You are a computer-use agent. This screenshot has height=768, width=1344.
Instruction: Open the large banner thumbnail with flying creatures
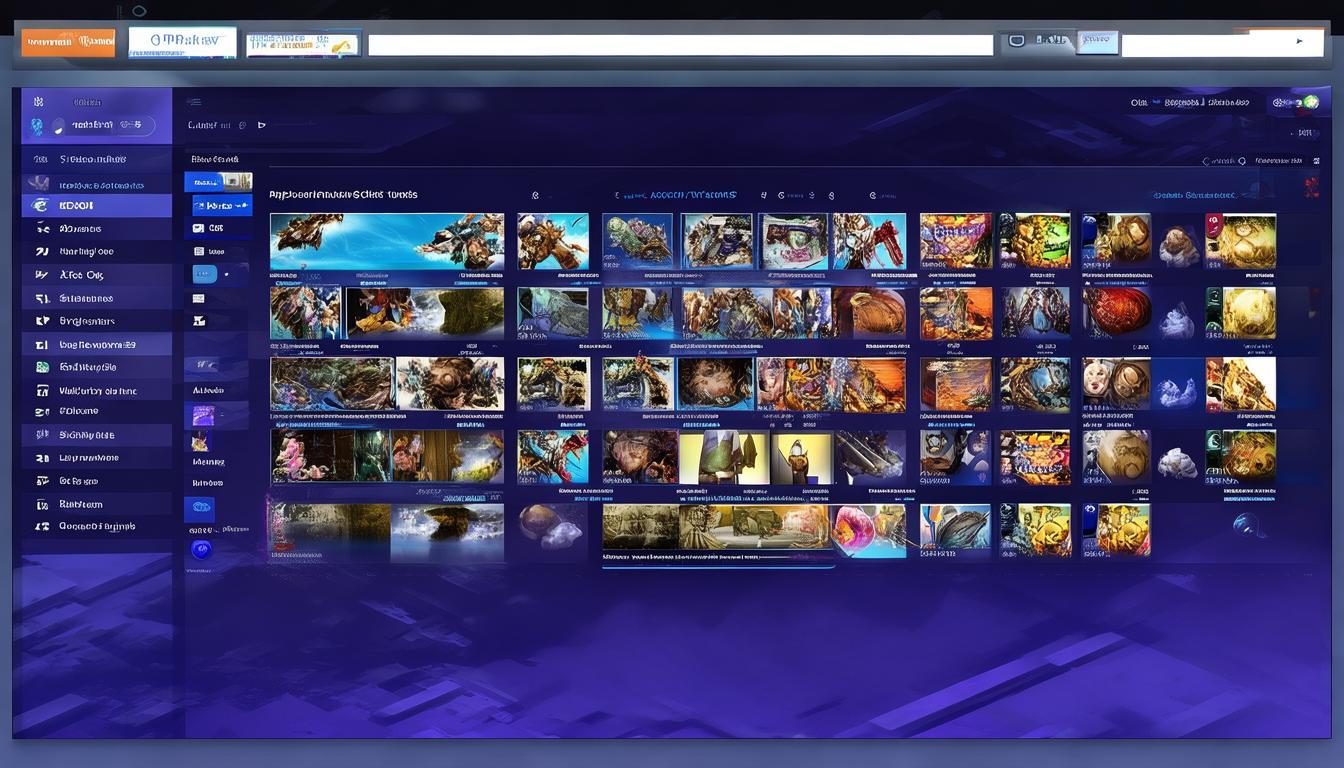click(x=387, y=242)
